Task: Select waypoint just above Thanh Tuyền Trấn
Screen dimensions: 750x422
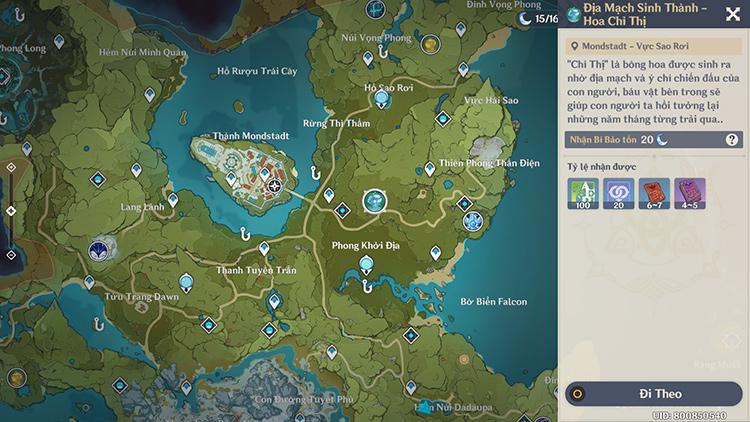Action: pyautogui.click(x=264, y=248)
